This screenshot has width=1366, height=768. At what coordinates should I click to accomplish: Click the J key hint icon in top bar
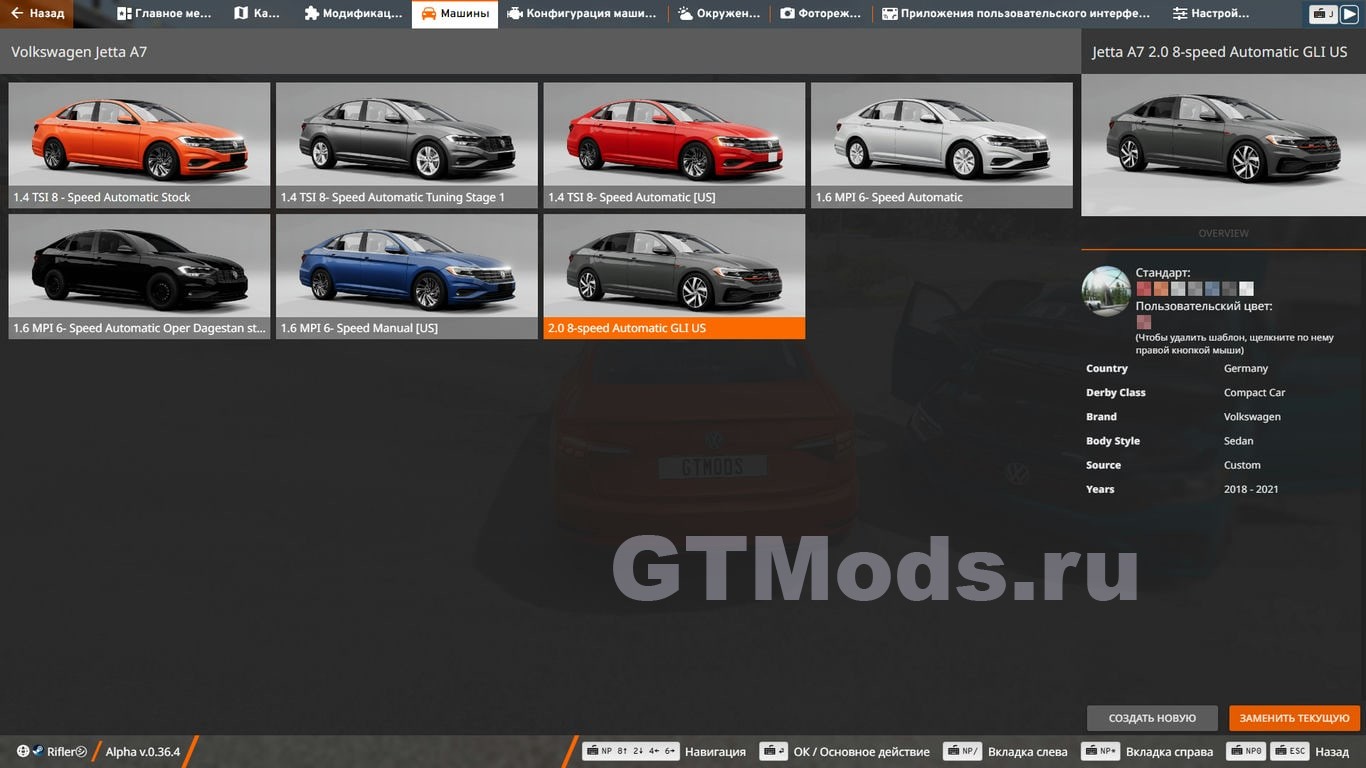point(1325,14)
